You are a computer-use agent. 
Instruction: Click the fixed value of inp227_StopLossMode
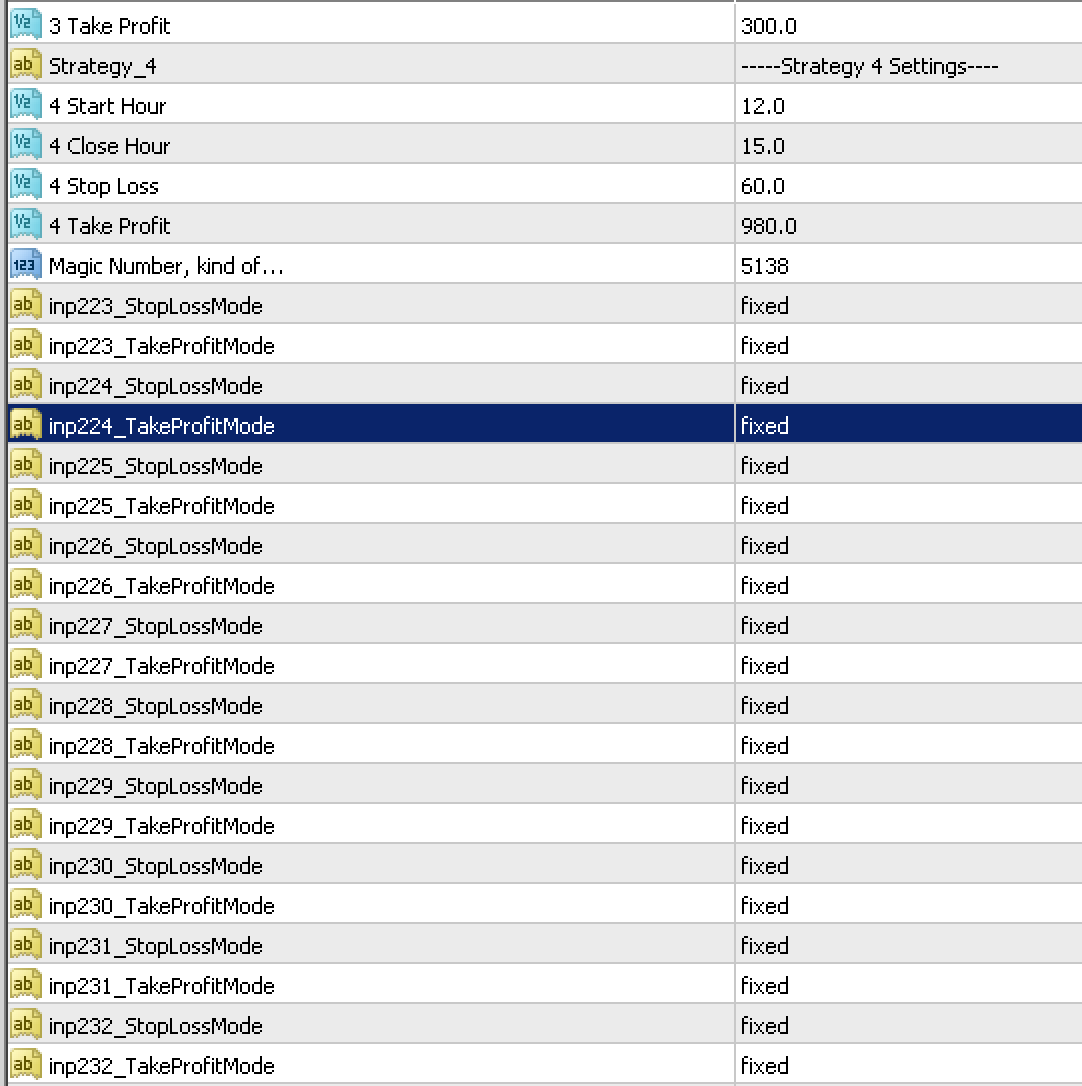click(765, 626)
